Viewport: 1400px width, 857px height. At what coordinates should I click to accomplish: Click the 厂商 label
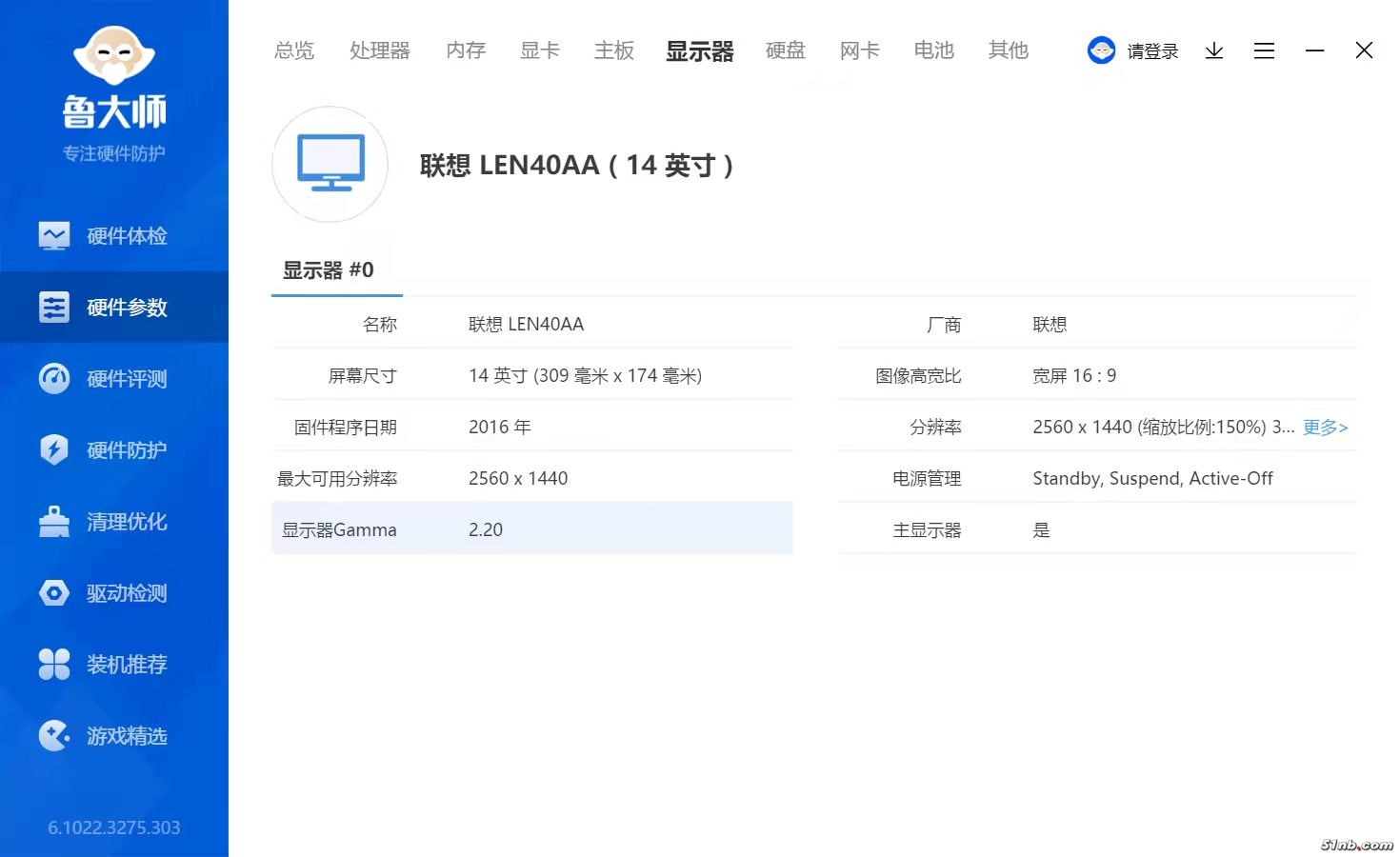(944, 325)
